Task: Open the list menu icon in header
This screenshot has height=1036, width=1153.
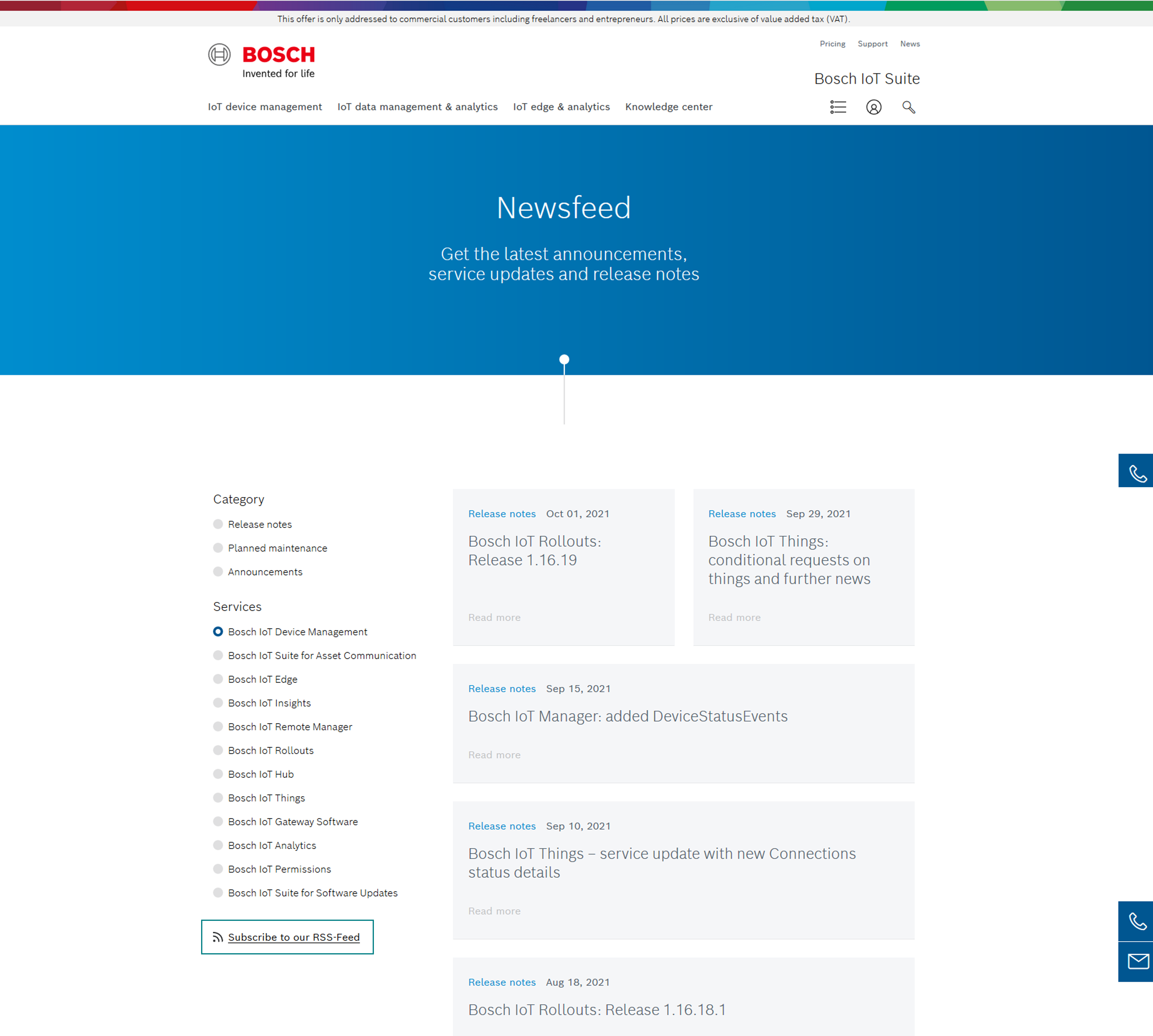Action: (x=838, y=107)
